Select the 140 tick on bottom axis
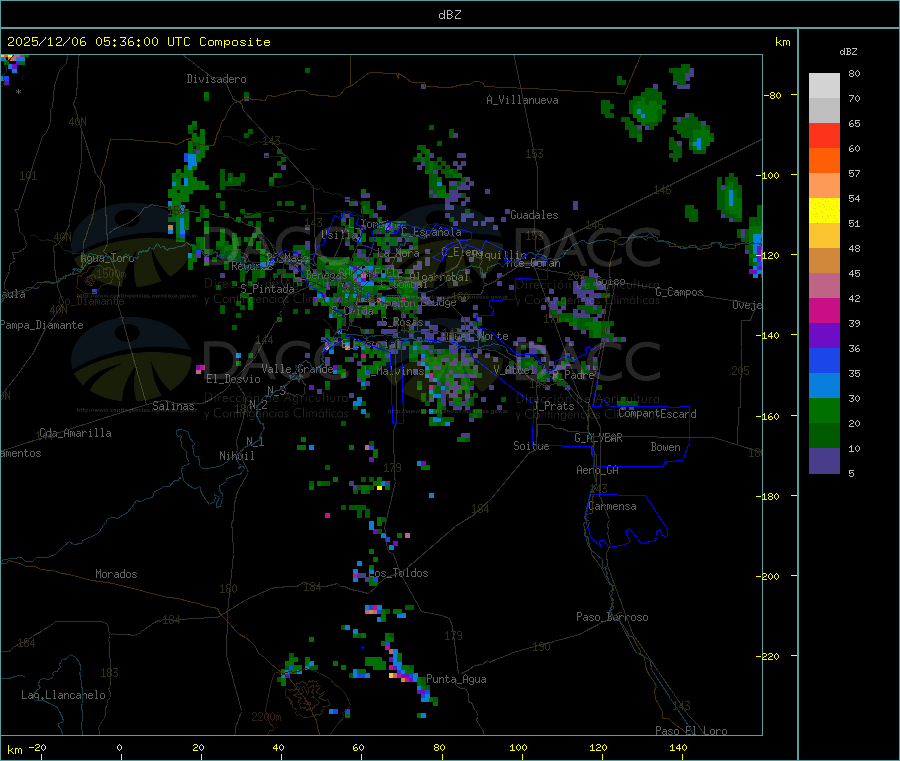Viewport: 900px width, 761px height. coord(678,748)
